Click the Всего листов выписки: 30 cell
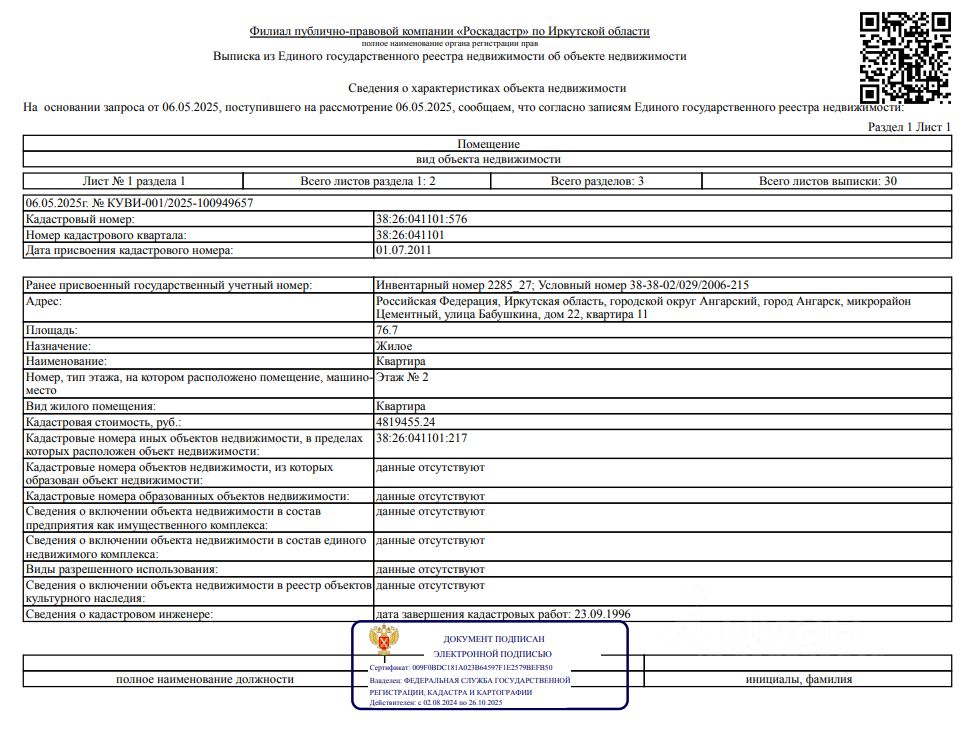The height and width of the screenshot is (734, 974). coord(827,181)
